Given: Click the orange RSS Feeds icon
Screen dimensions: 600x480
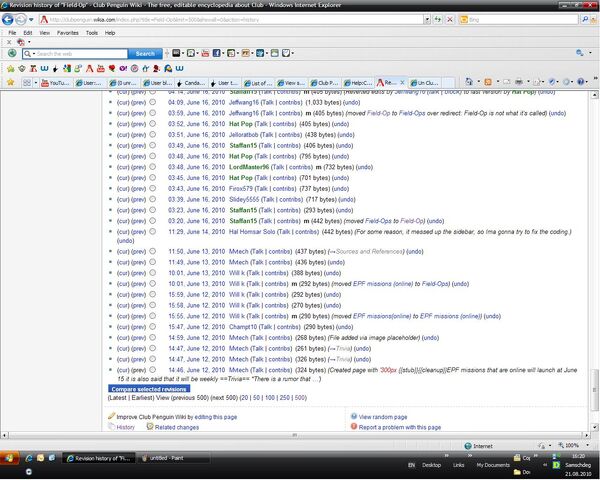Looking at the screenshot, I should [488, 82].
